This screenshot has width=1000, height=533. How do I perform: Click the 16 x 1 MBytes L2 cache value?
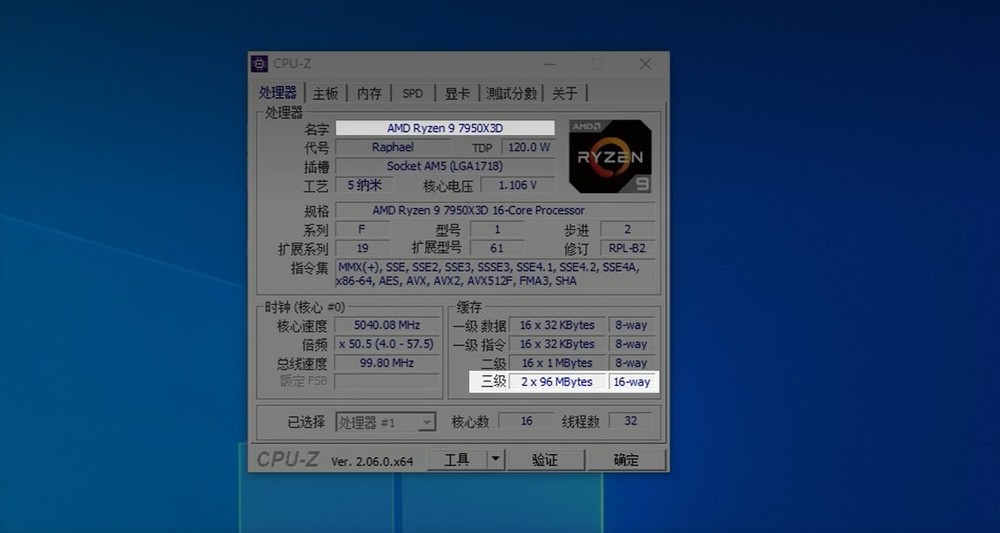(x=557, y=363)
